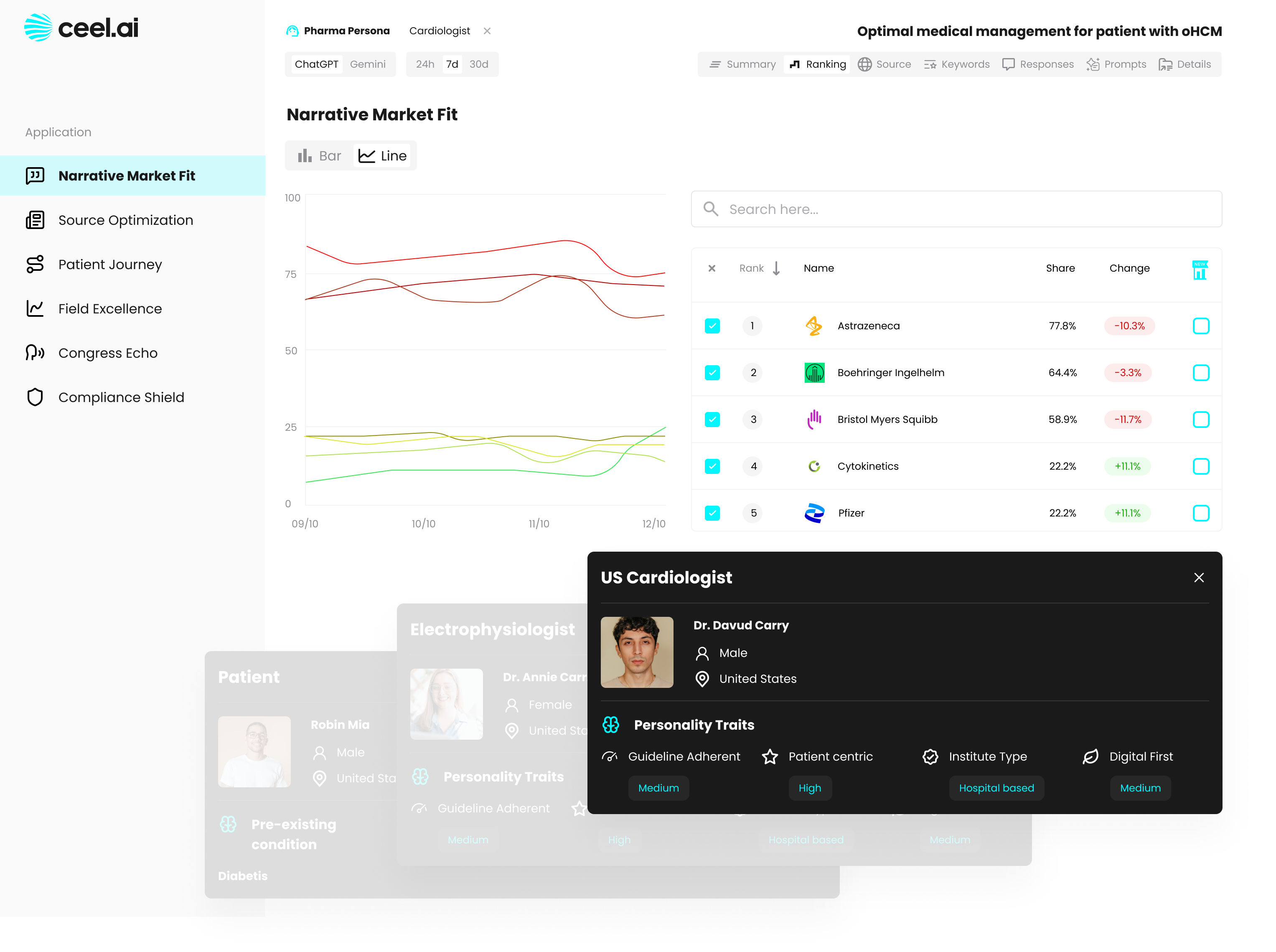Uncheck the Astrazeneca row checkbox
1276x952 pixels.
click(712, 326)
